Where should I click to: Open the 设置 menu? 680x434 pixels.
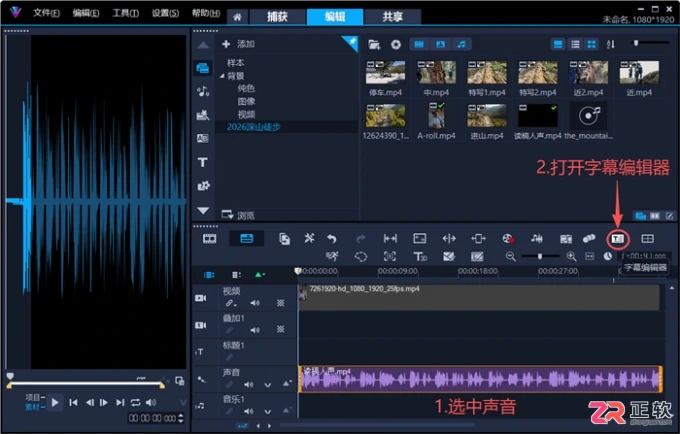pyautogui.click(x=165, y=13)
